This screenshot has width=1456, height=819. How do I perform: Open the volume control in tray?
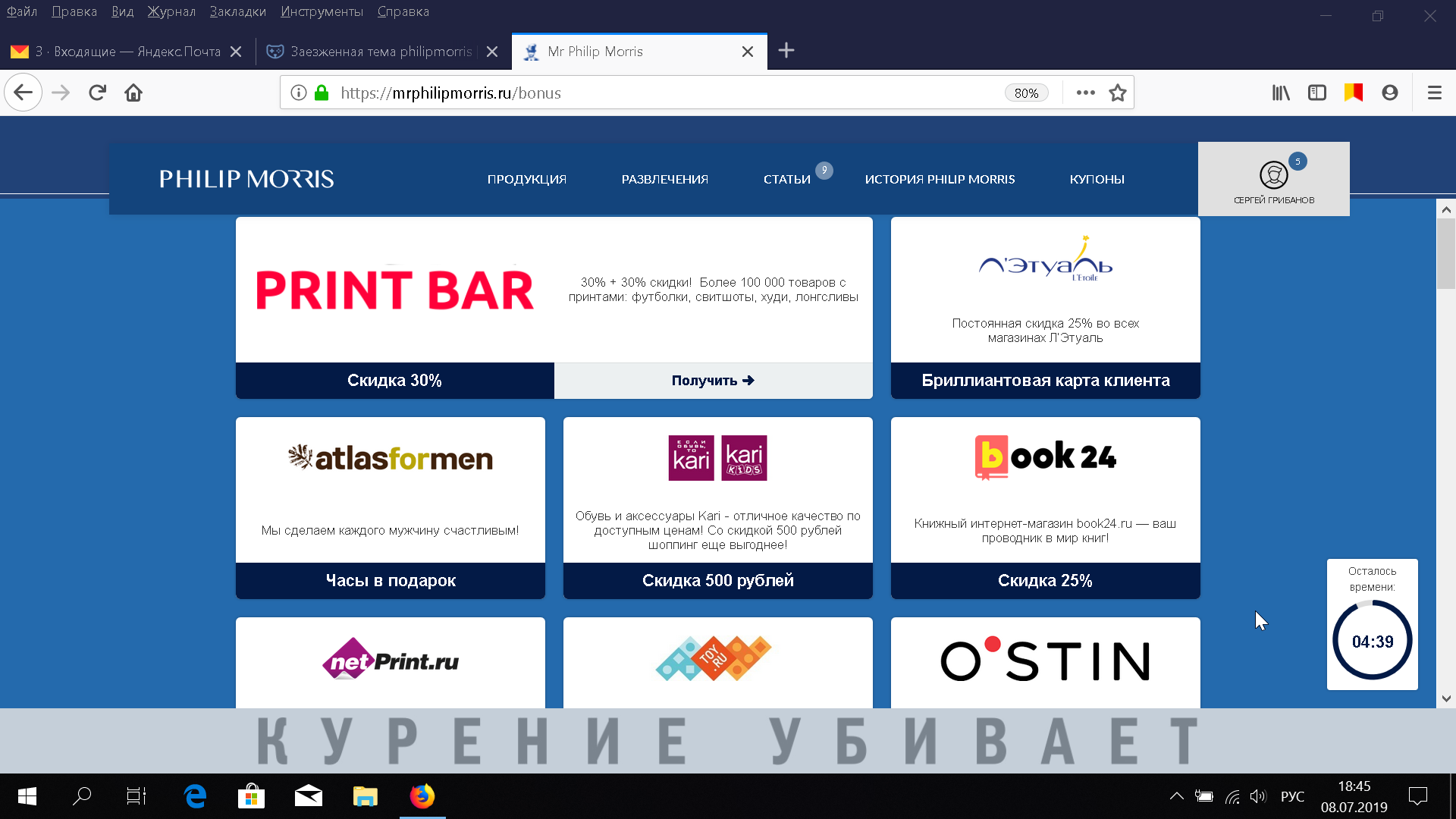pos(1258,796)
